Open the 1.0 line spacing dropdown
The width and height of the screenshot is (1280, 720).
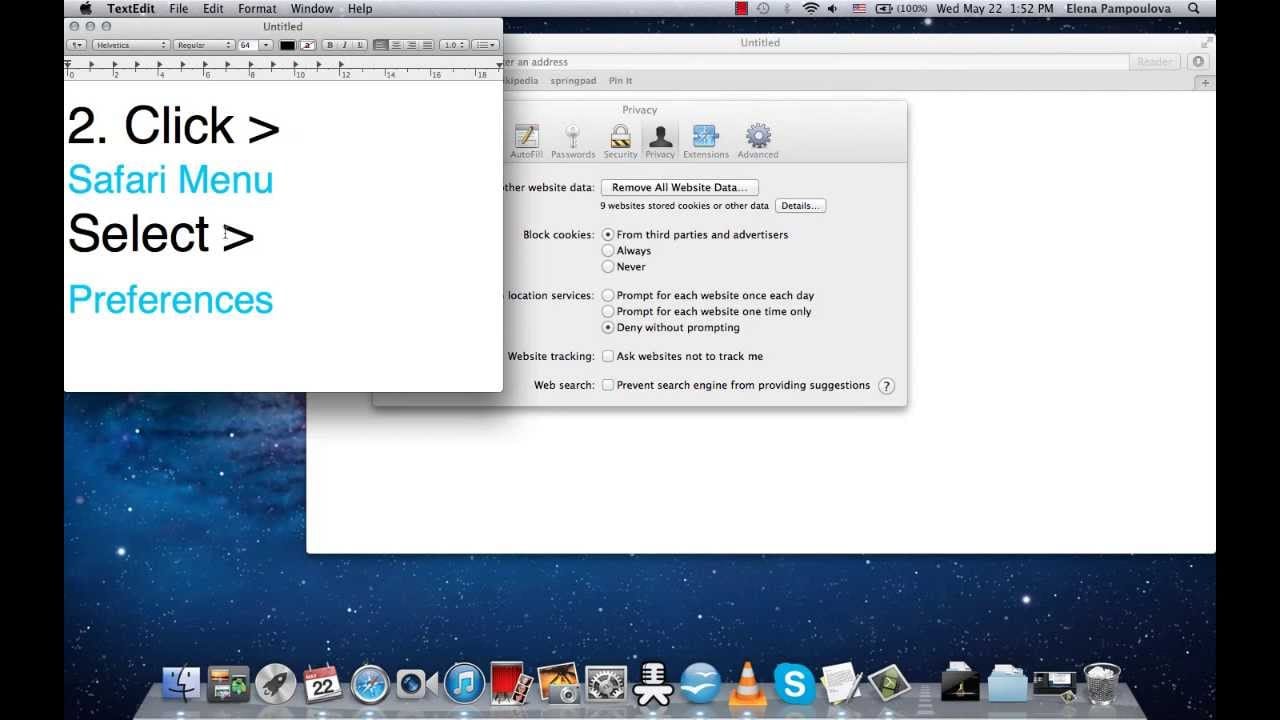tap(455, 45)
